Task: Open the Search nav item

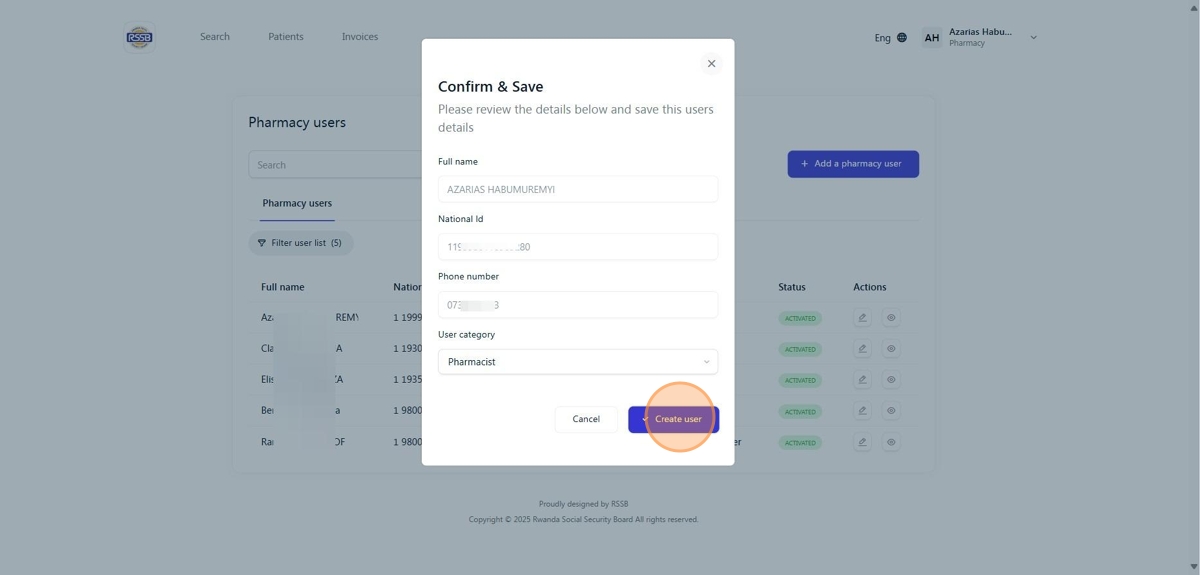Action: click(215, 37)
